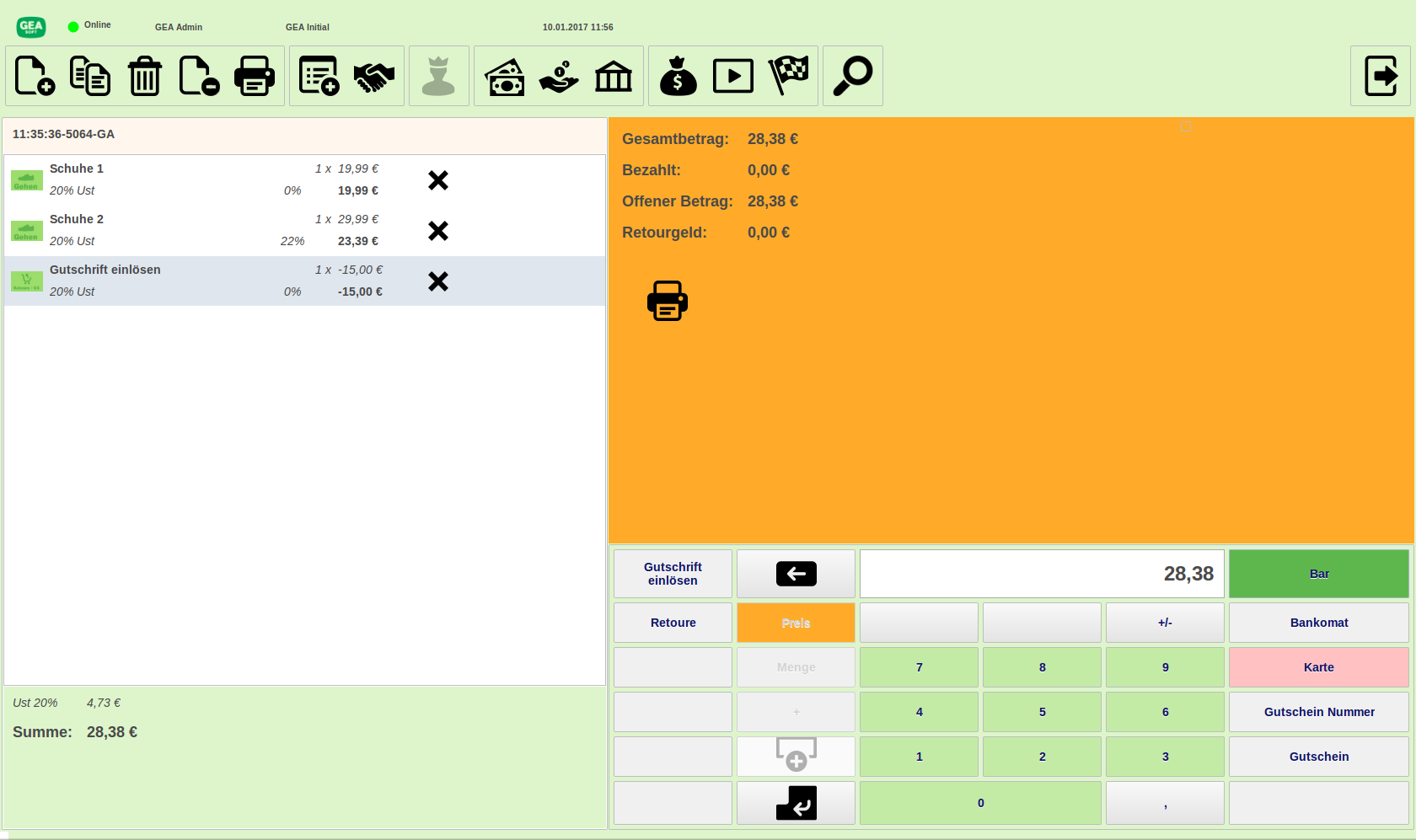Open search with the magnifier icon
1416x840 pixels.
tap(852, 76)
